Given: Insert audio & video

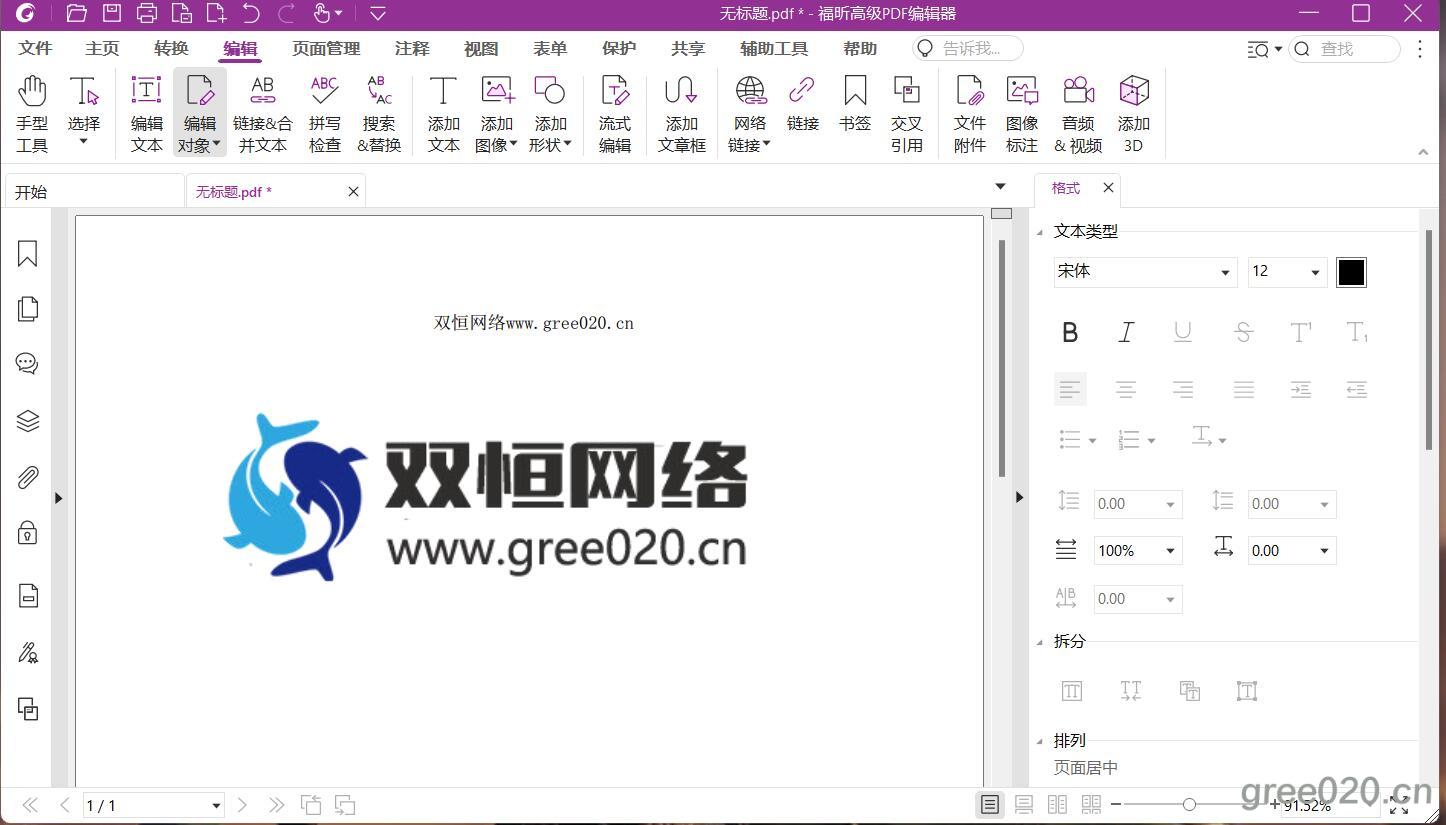Looking at the screenshot, I should (x=1078, y=113).
